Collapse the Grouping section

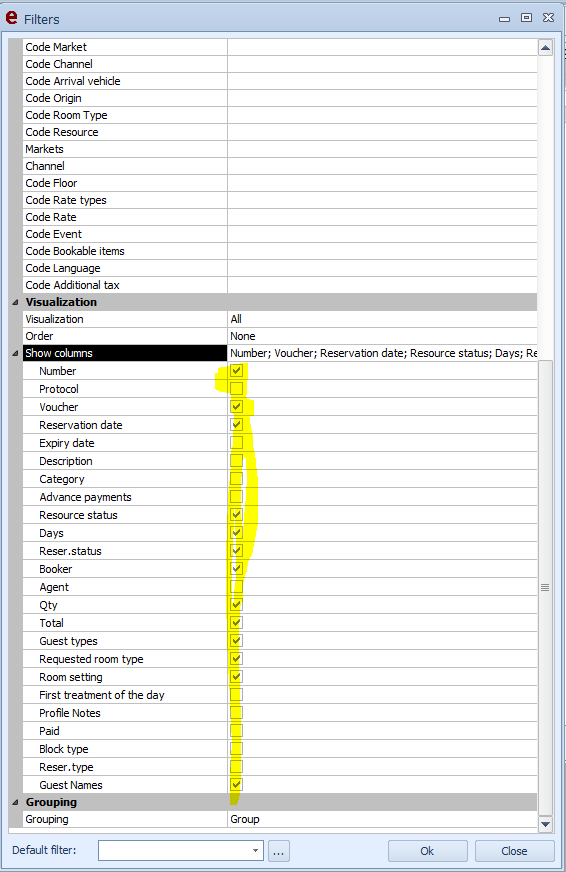click(16, 802)
